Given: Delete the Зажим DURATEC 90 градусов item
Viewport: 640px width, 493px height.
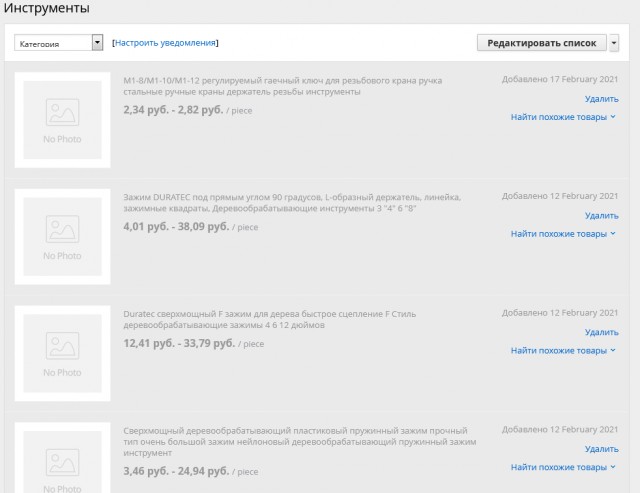Looking at the screenshot, I should tap(602, 215).
